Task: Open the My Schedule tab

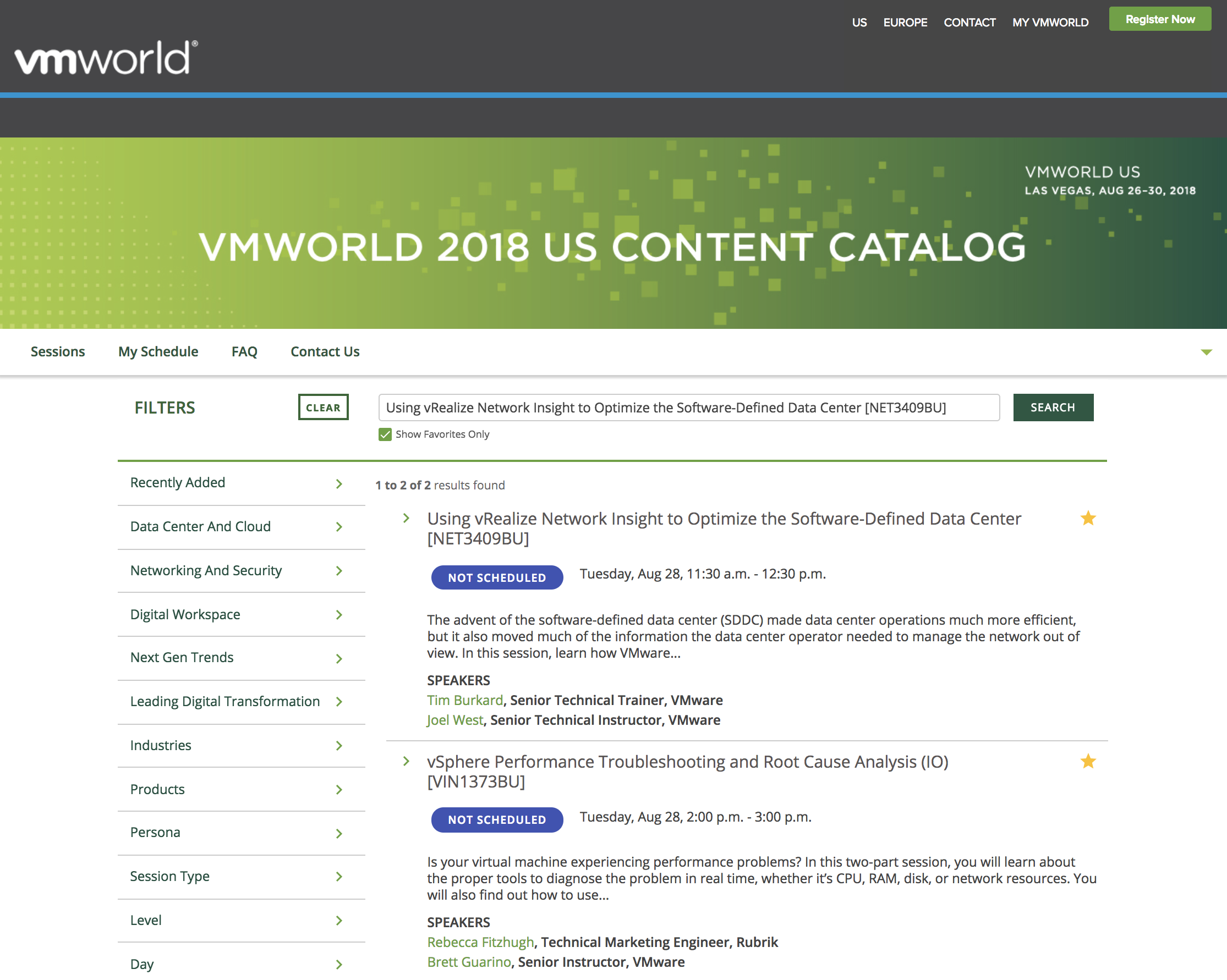Action: [158, 351]
